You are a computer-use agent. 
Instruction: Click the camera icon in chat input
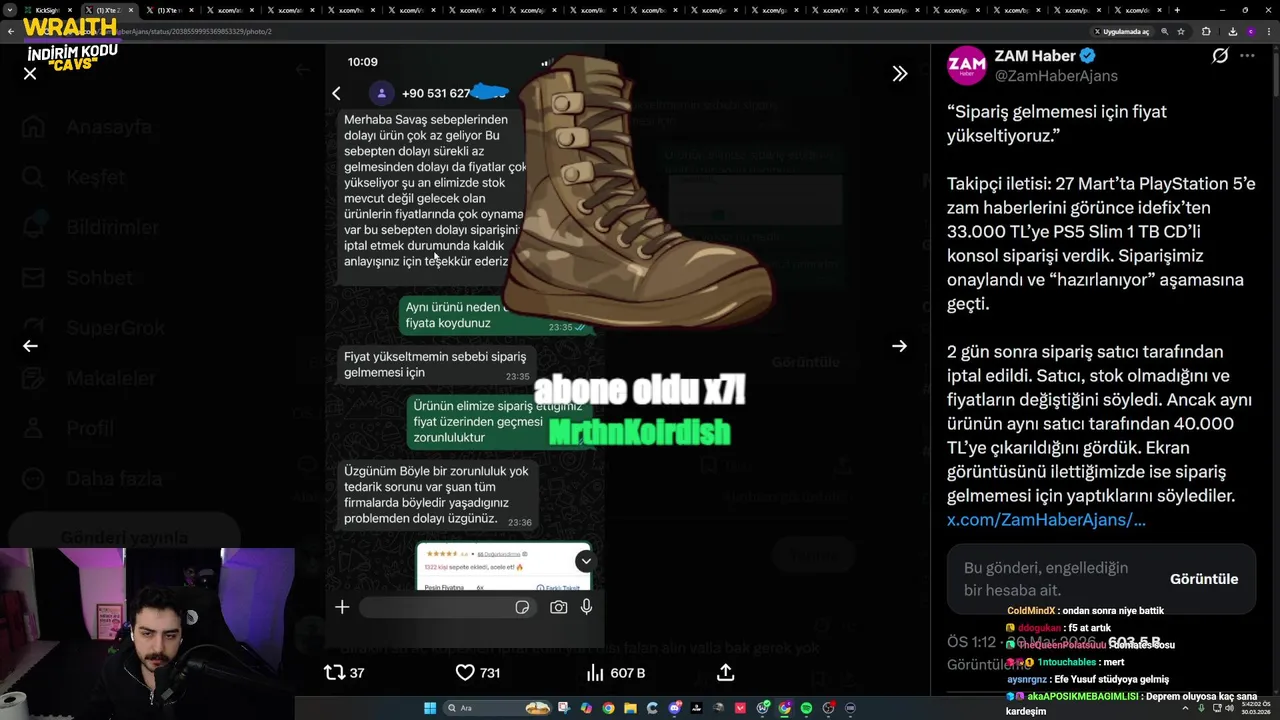tap(558, 607)
